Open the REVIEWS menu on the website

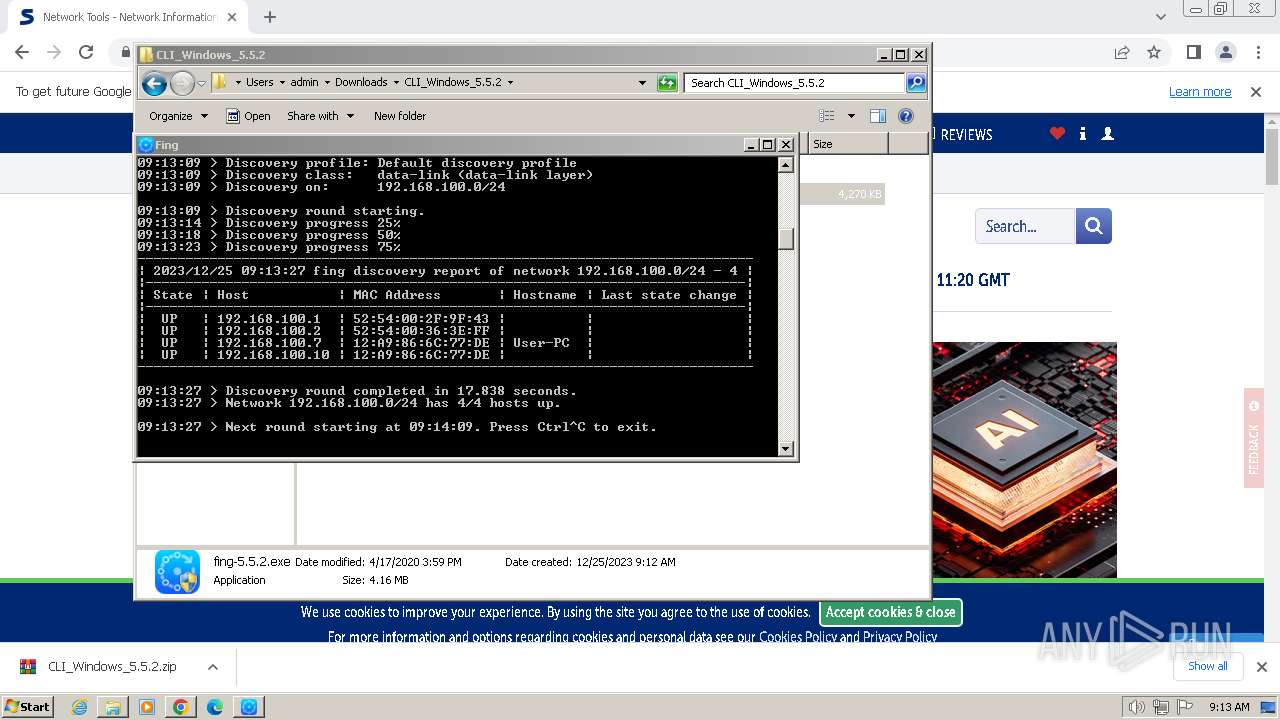click(965, 134)
